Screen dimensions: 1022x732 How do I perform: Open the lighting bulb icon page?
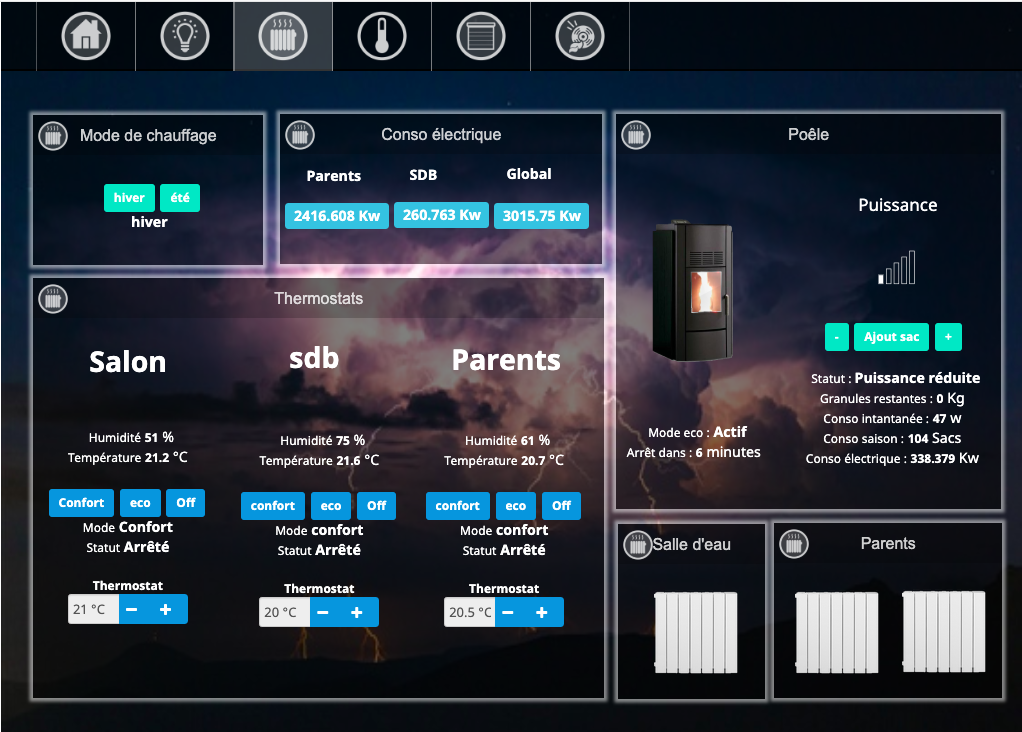[184, 37]
